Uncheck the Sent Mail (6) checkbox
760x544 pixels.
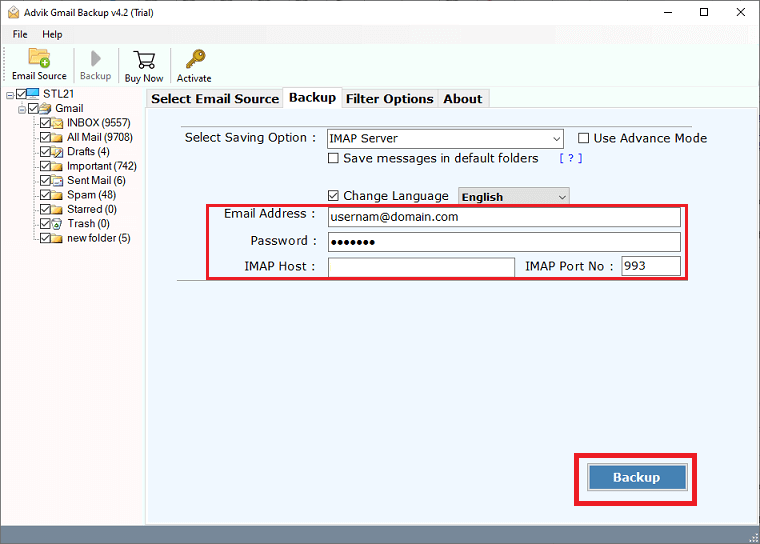45,180
